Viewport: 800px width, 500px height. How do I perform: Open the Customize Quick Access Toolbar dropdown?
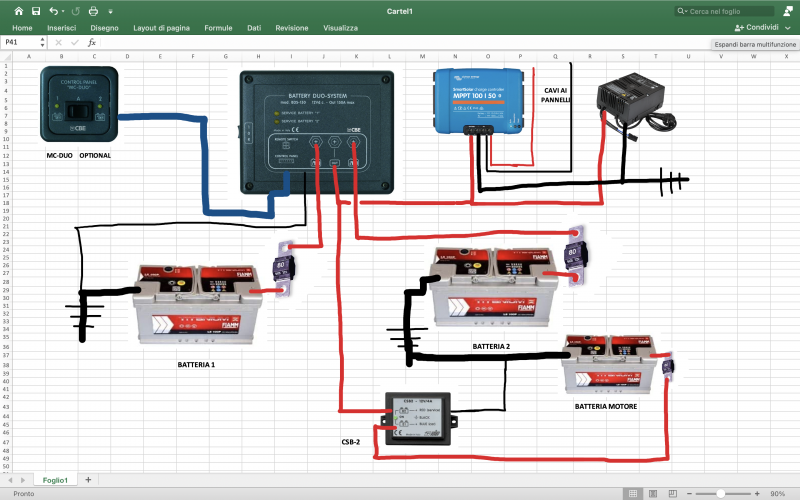[x=110, y=10]
